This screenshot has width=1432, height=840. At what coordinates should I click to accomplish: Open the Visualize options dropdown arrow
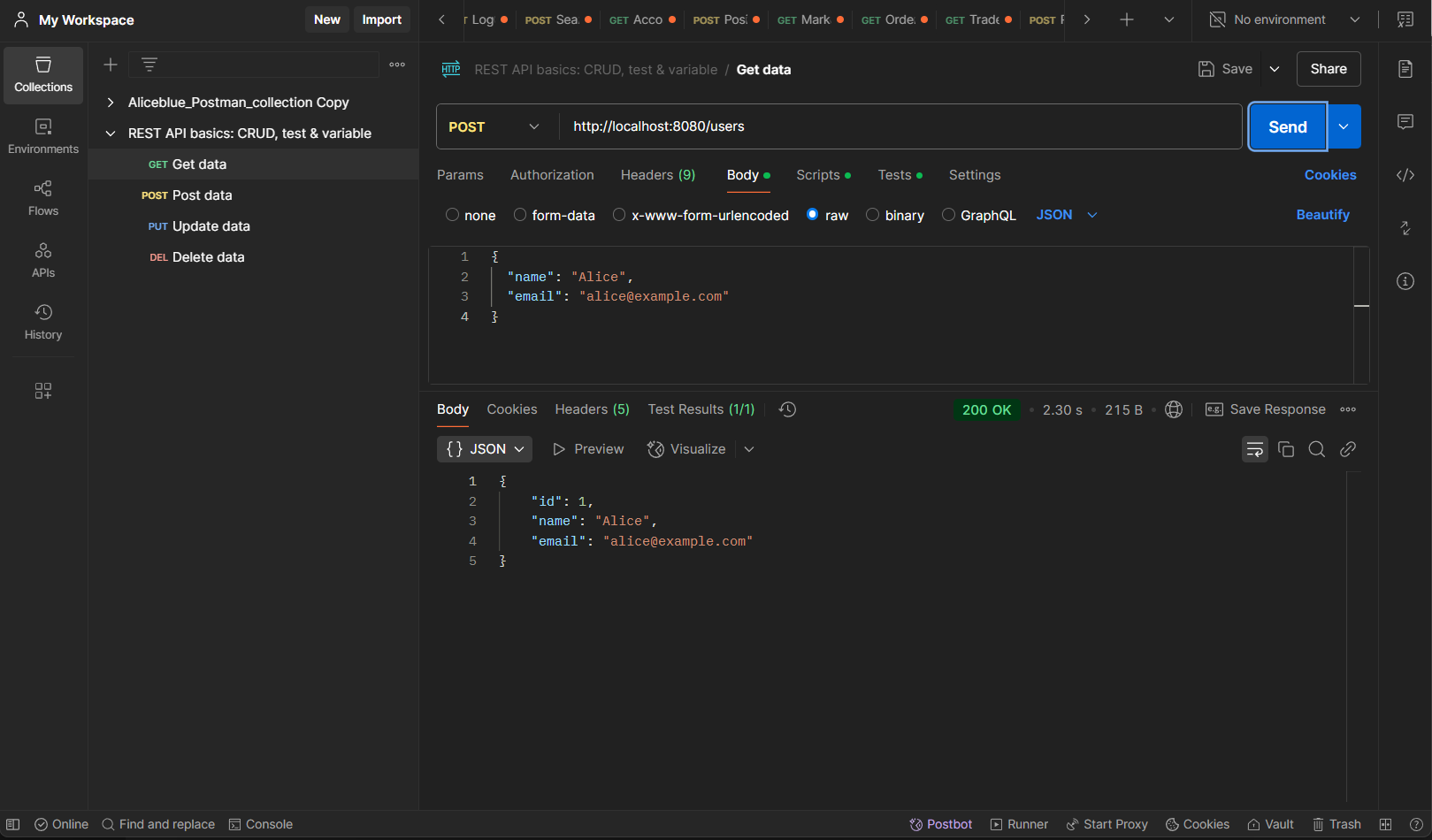pyautogui.click(x=749, y=449)
